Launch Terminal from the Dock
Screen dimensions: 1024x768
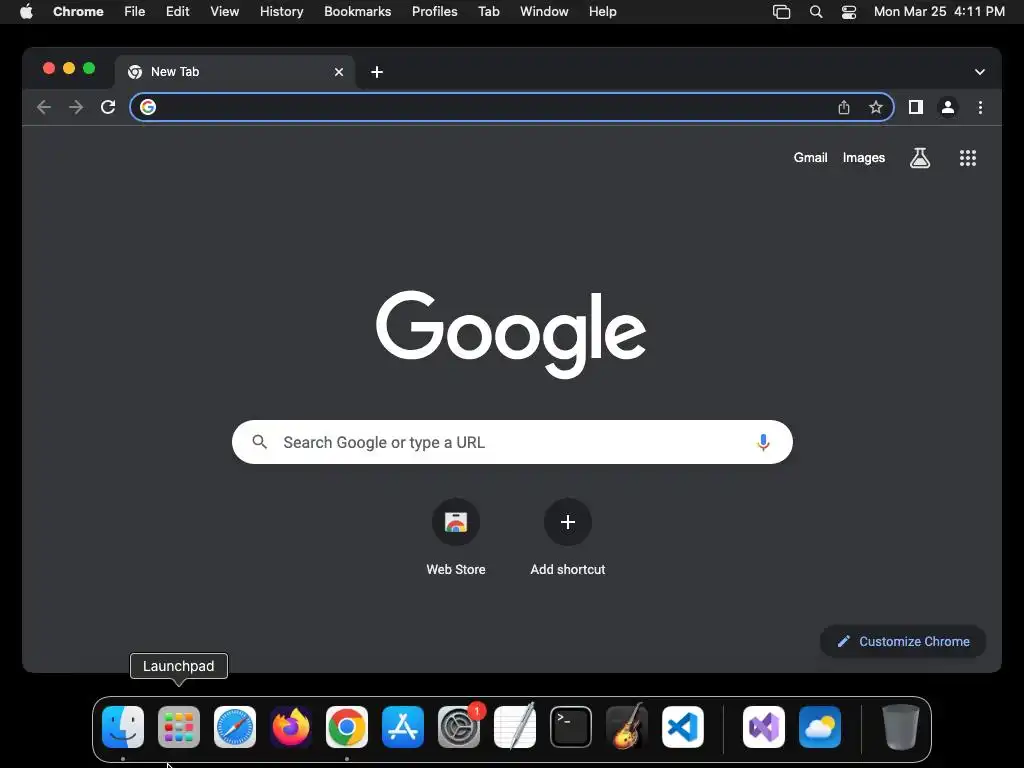[571, 727]
